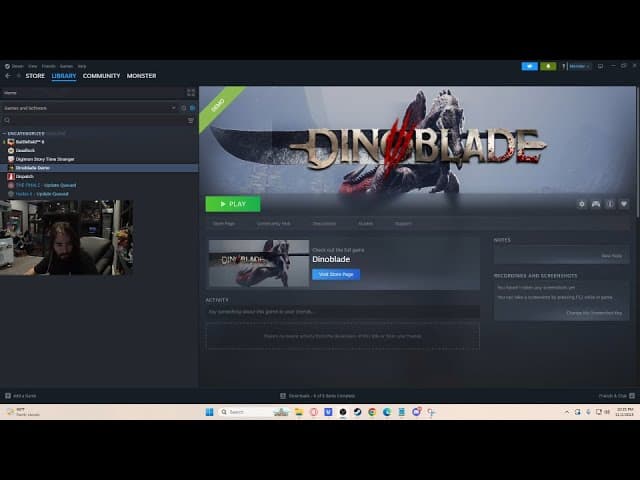Screen dimensions: 640x480
Task: Open the COMMUNITY tab
Action: [x=101, y=76]
